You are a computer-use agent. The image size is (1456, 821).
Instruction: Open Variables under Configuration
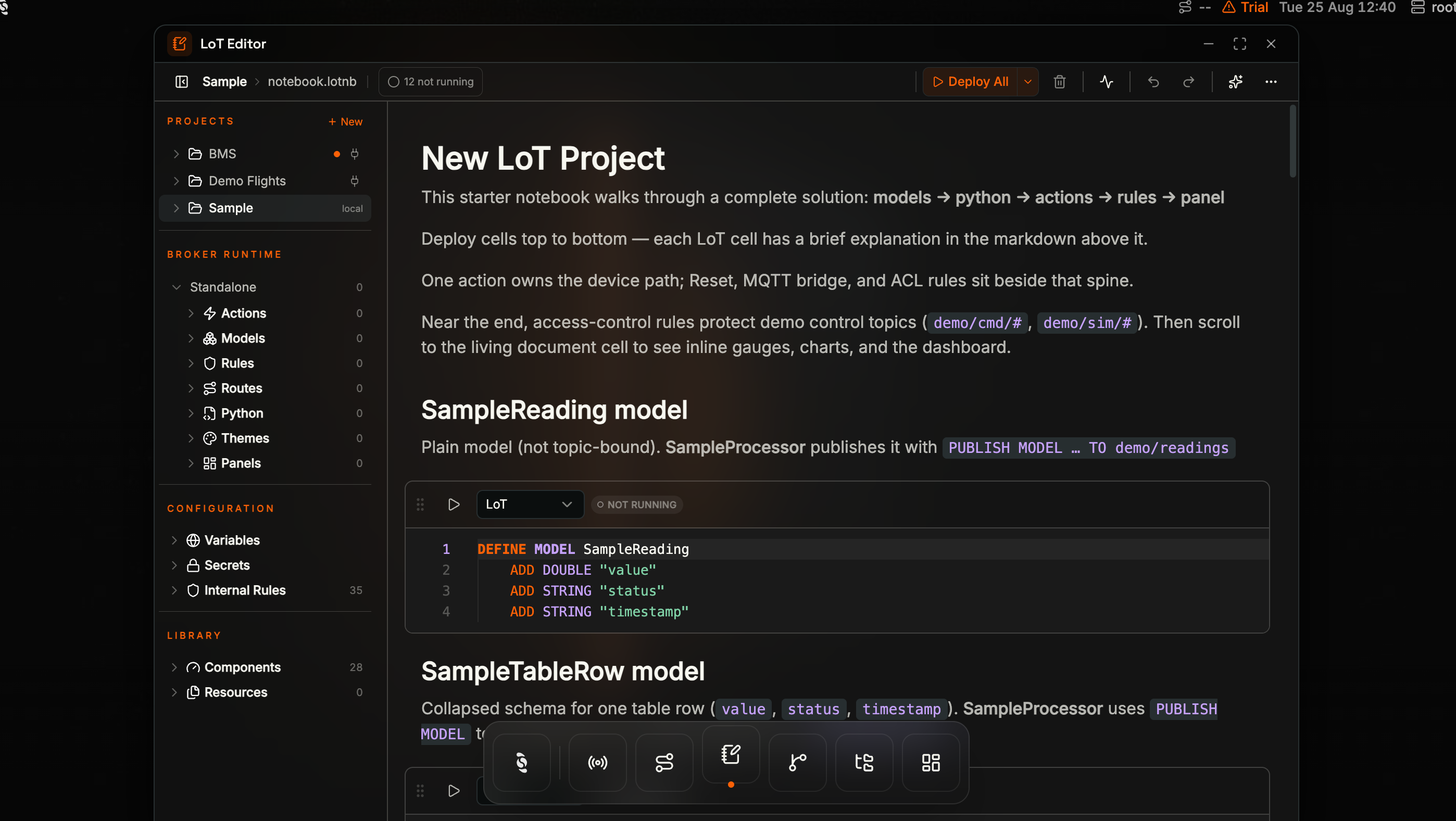[x=232, y=540]
